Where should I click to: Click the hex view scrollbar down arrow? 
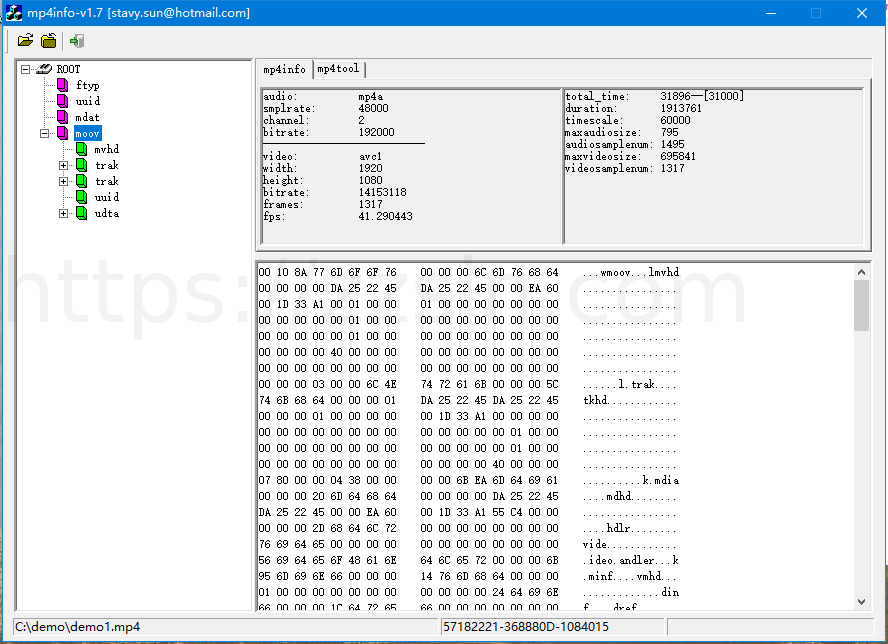861,602
